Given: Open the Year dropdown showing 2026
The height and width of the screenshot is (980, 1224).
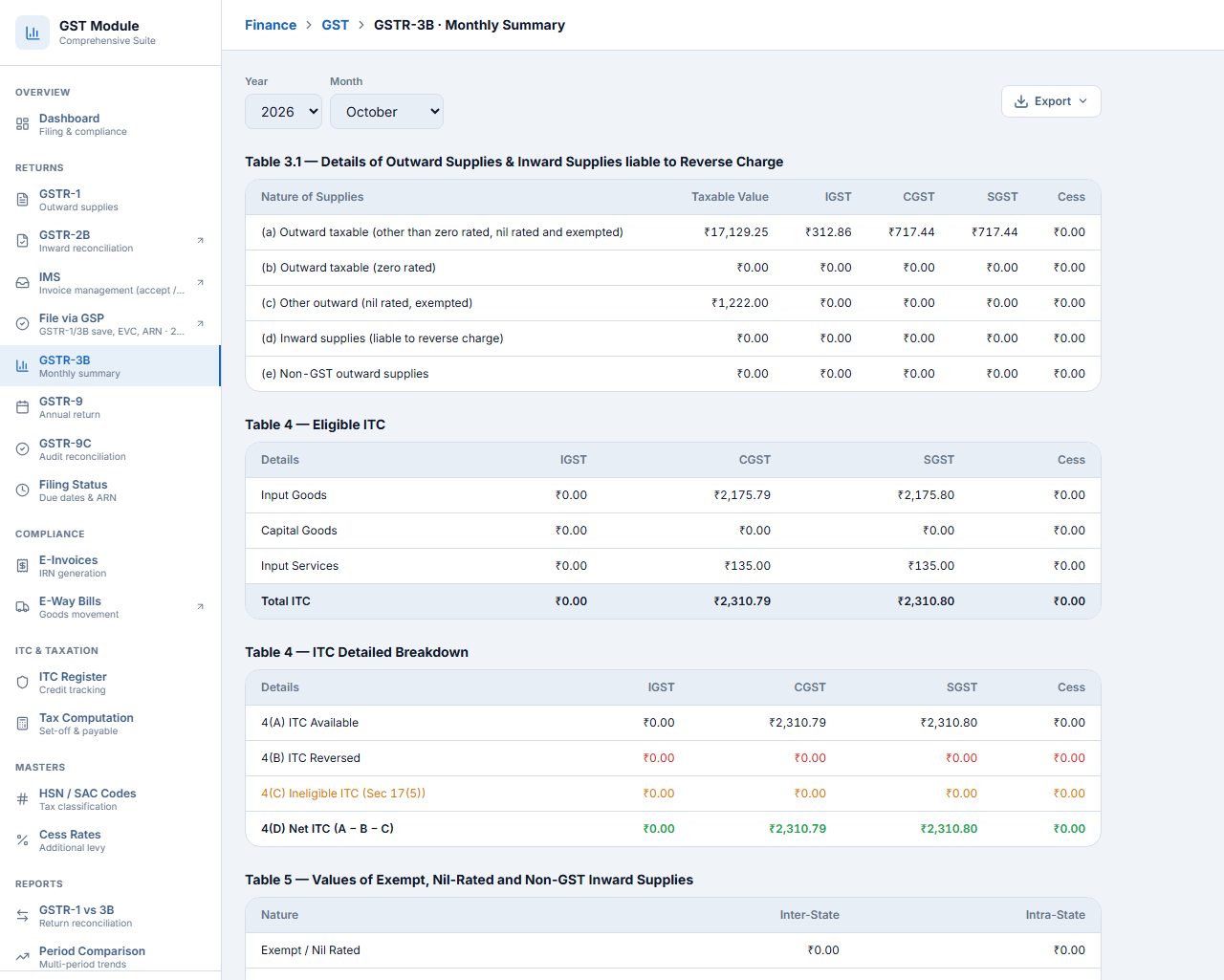Looking at the screenshot, I should tap(283, 111).
